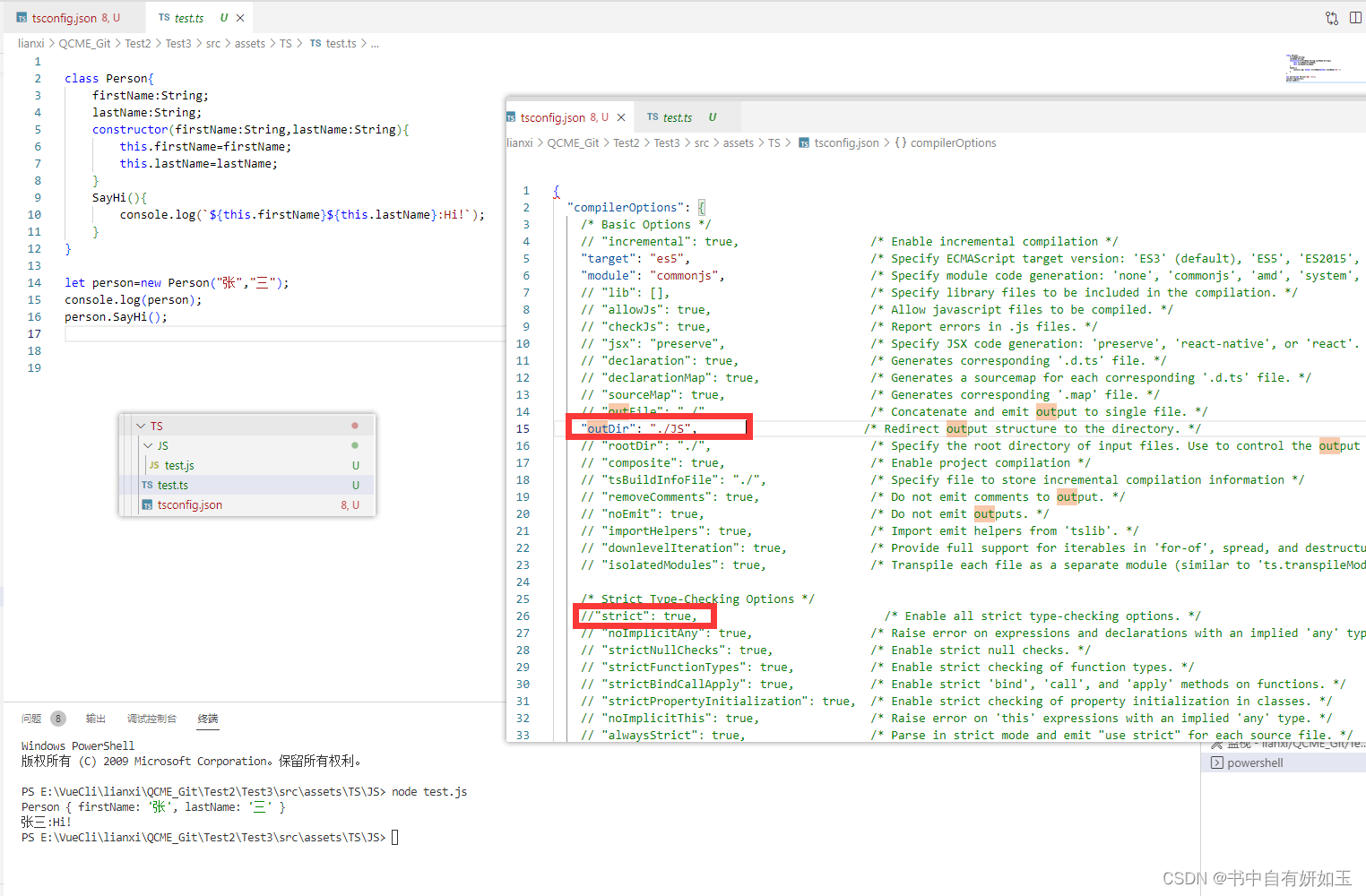Open the tsconfig.json tab in the back editor

69,18
